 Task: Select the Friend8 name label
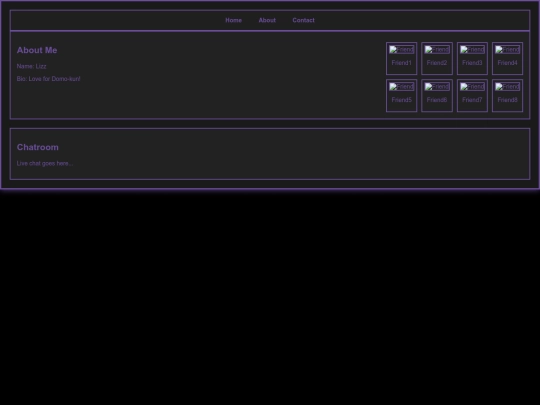(x=508, y=100)
